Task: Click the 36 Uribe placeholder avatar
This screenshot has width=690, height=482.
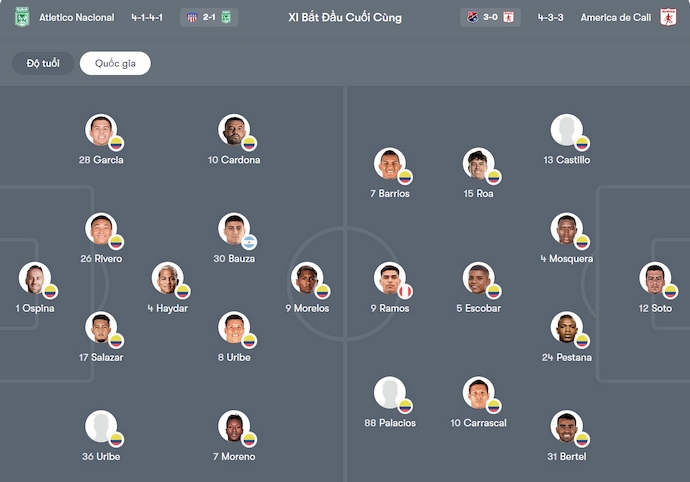Action: pos(100,427)
